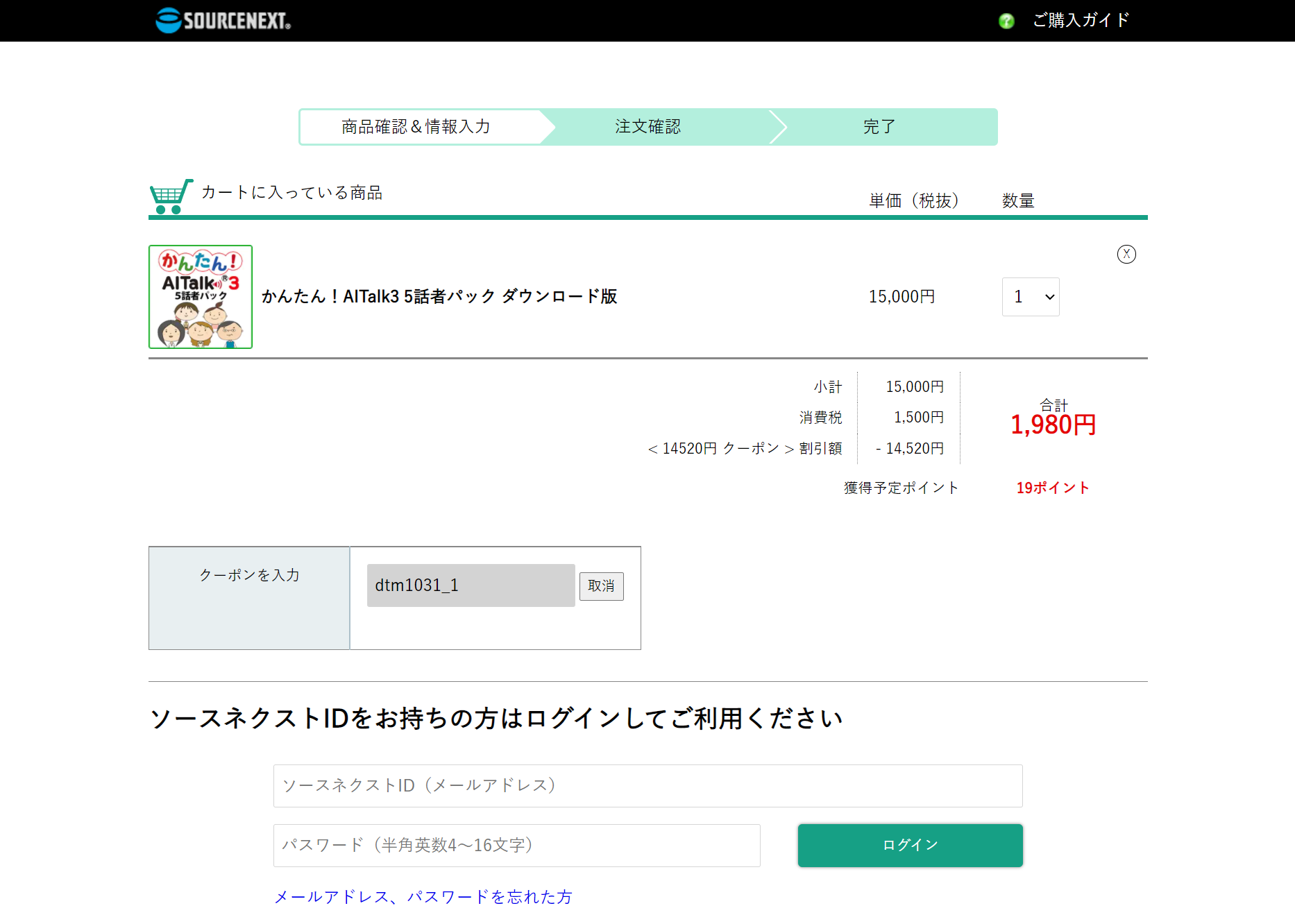Click the 単価（税抜） column header

tap(914, 201)
